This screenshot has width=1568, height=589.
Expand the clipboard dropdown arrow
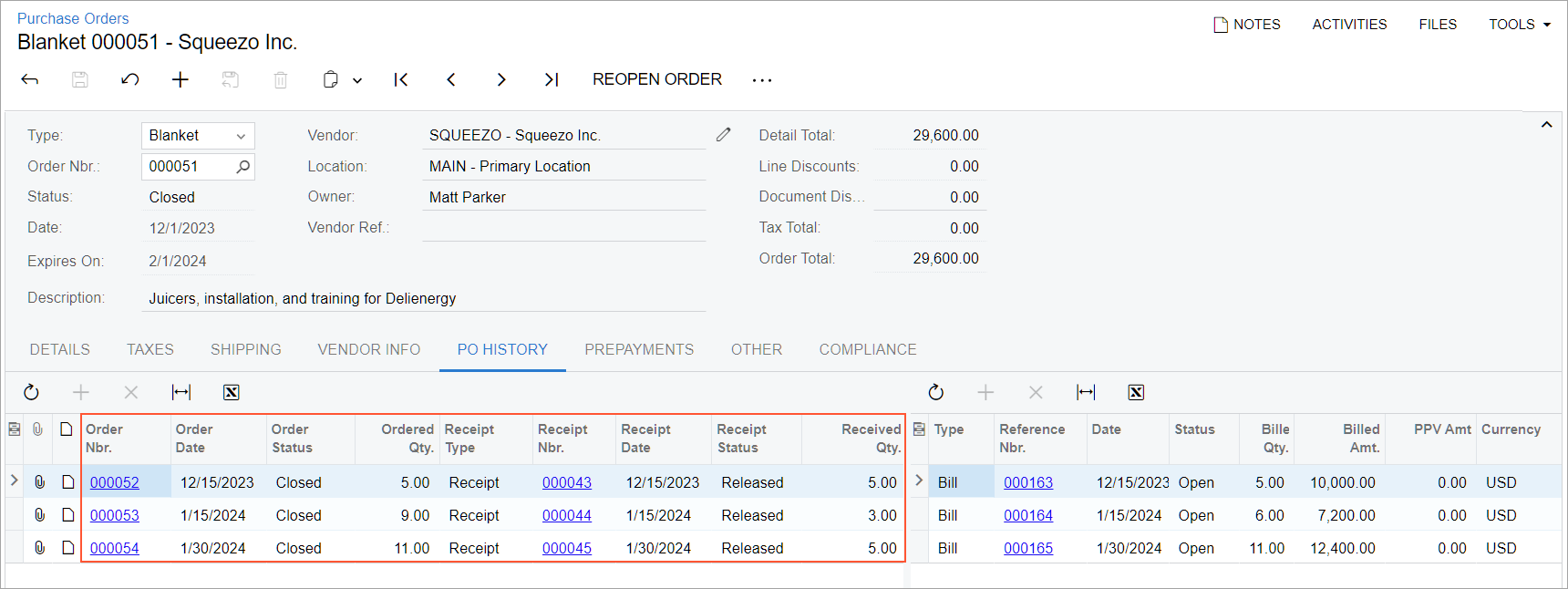[357, 80]
